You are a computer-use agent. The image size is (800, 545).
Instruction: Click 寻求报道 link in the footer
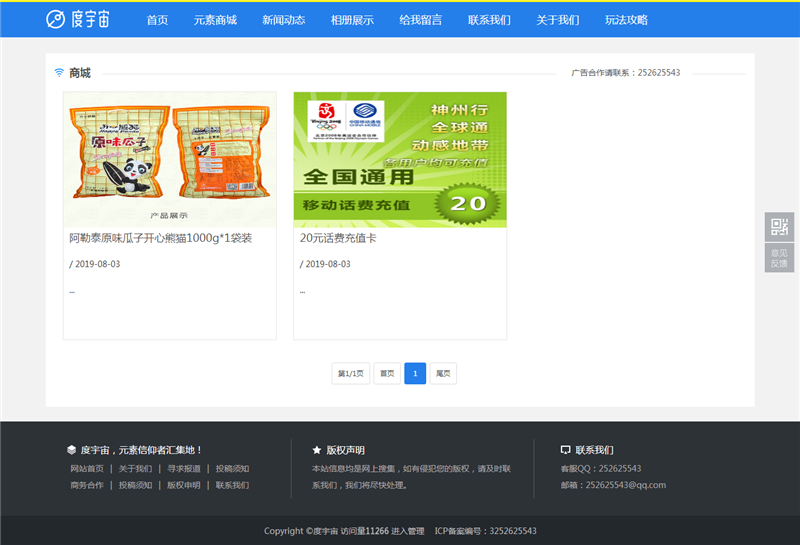point(183,468)
